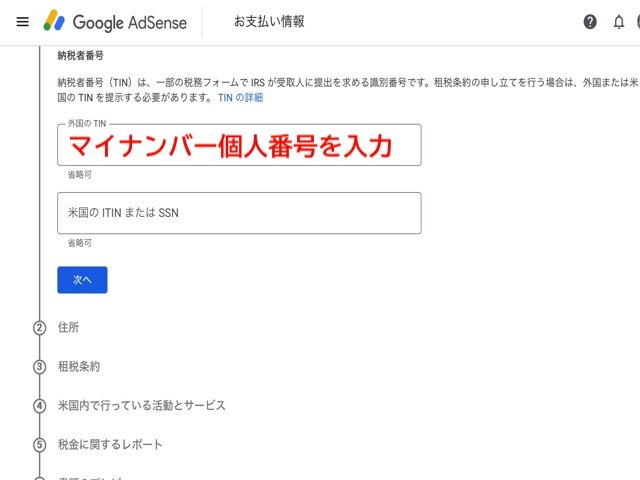This screenshot has height=480, width=640.
Task: Open the hamburger main menu
Action: [x=22, y=21]
